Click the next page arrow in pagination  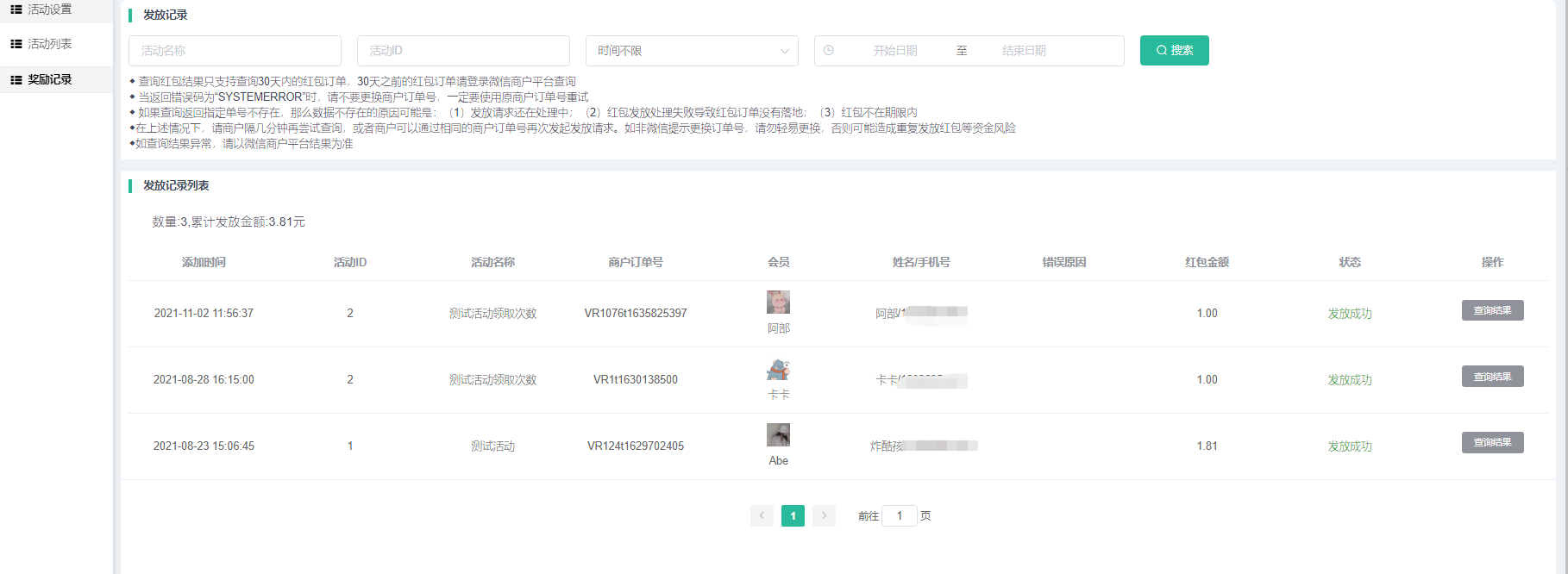point(824,515)
